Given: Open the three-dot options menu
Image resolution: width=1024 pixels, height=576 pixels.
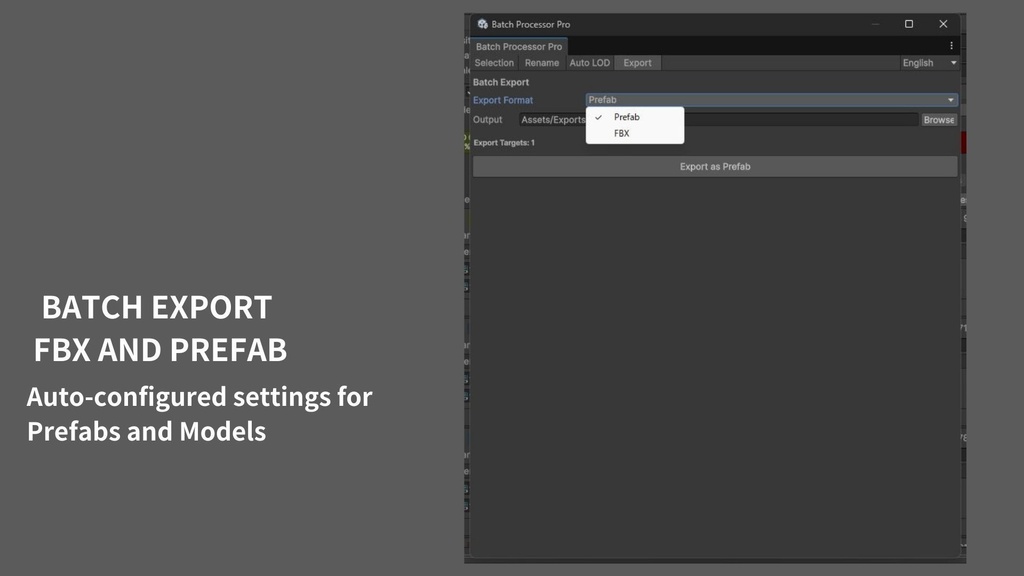Looking at the screenshot, I should pyautogui.click(x=951, y=45).
